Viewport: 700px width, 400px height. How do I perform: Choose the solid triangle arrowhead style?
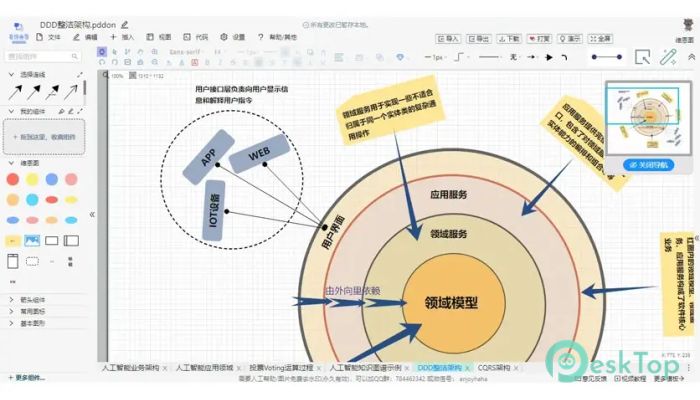(549, 57)
